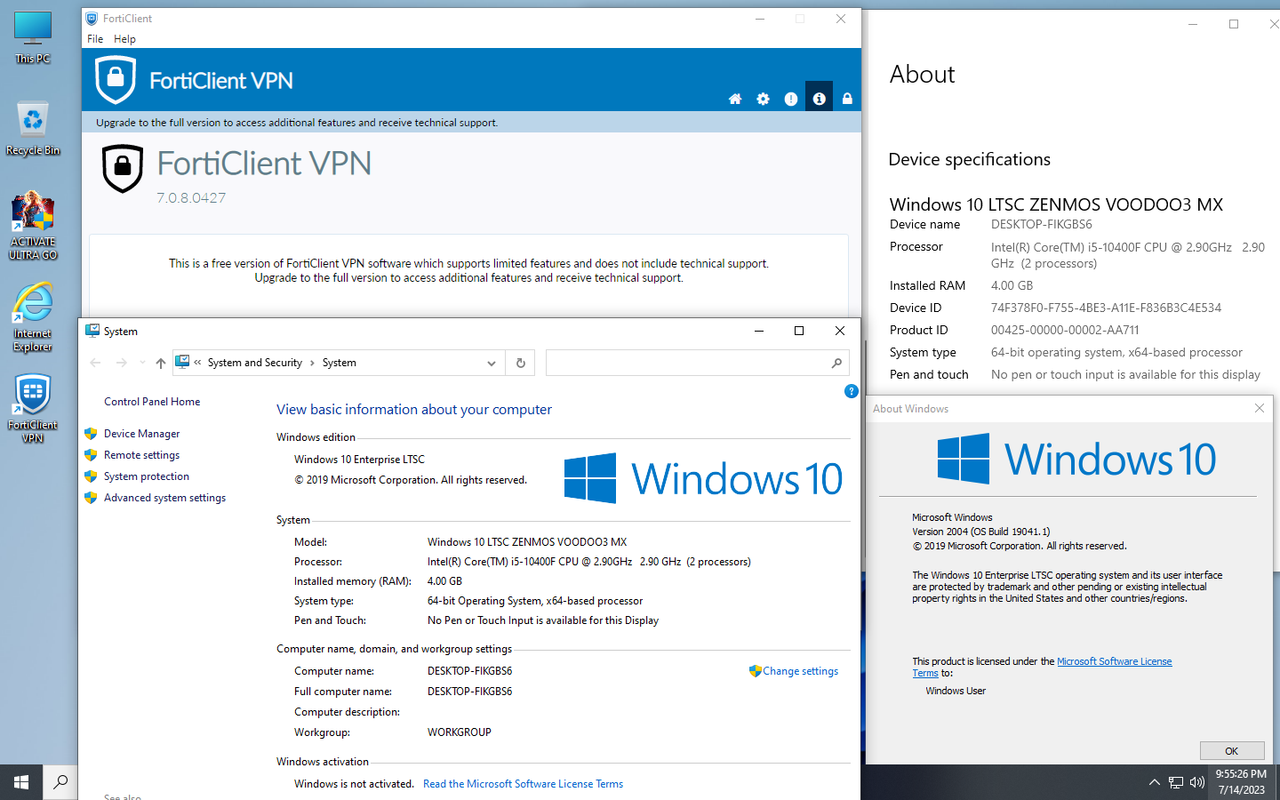Click DESKTOP-FIKGBS6 device name in About
This screenshot has width=1280, height=800.
pos(1041,225)
